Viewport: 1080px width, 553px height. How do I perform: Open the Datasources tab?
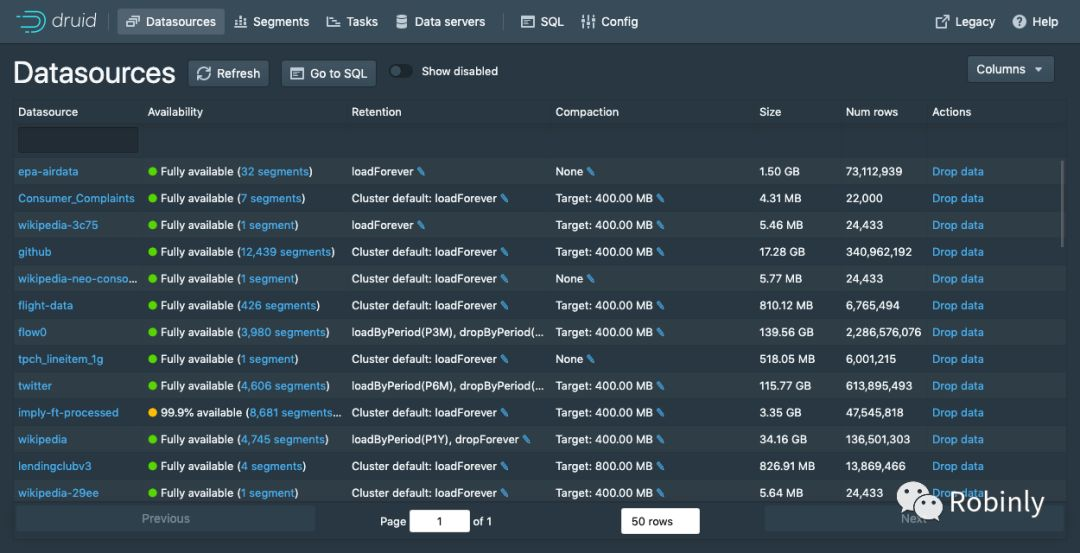point(171,22)
